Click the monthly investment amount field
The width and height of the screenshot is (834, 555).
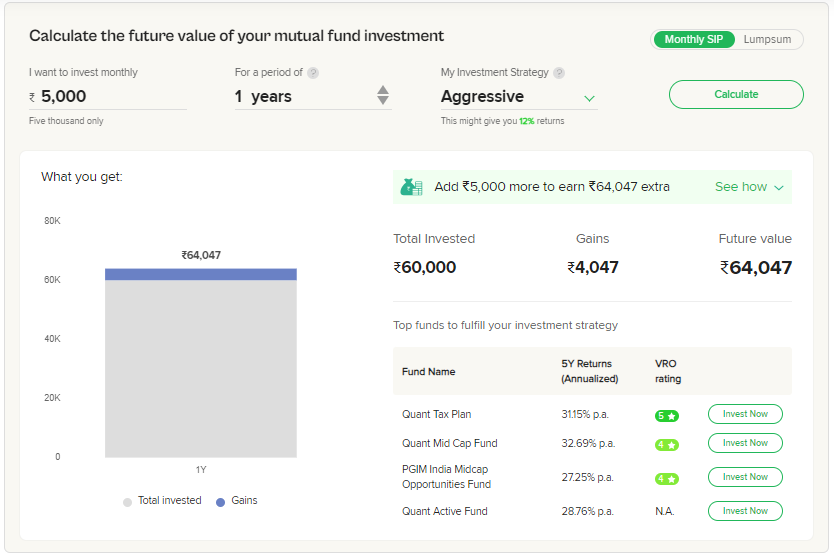[x=108, y=97]
